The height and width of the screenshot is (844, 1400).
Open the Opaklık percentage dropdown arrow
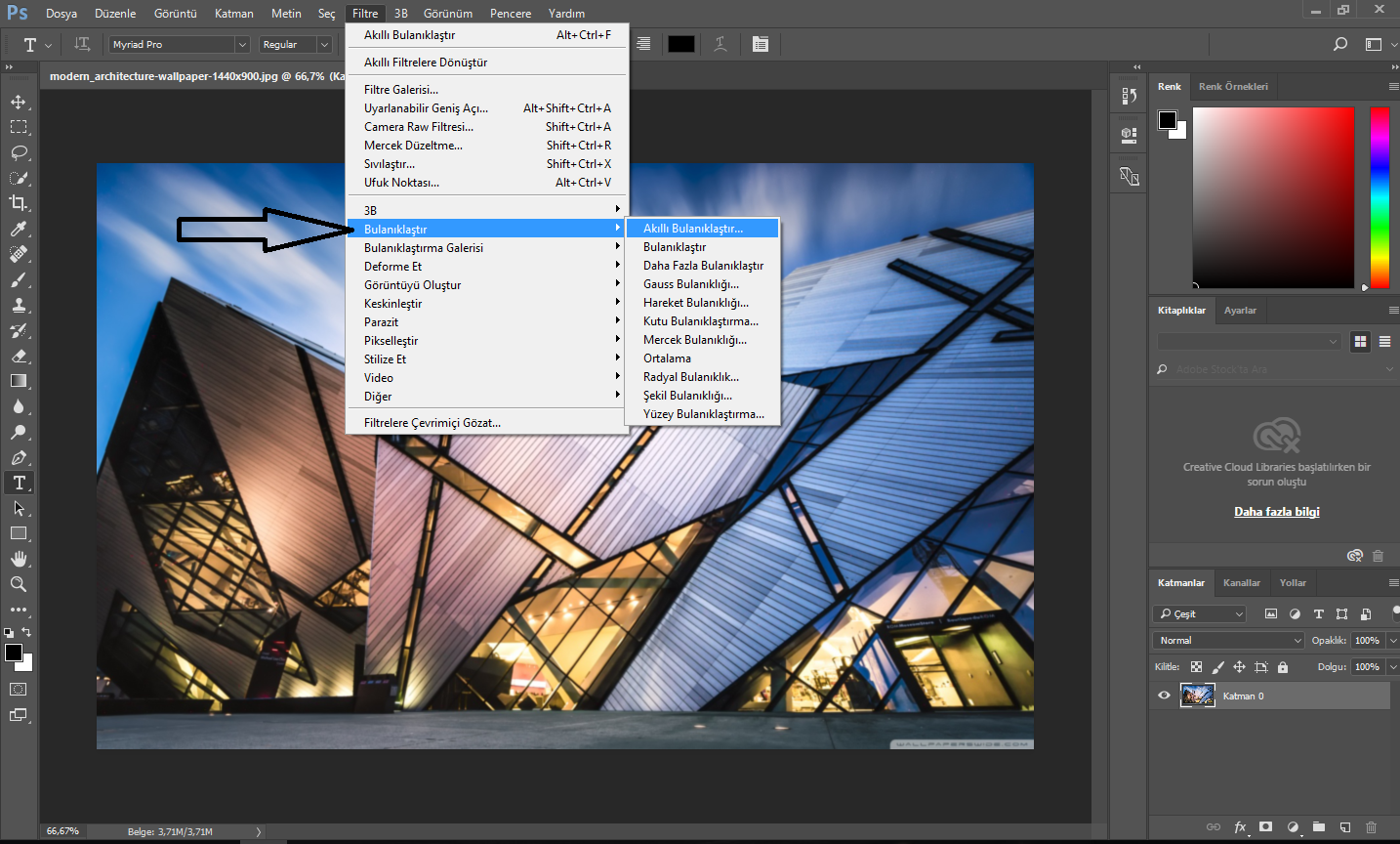click(1393, 641)
